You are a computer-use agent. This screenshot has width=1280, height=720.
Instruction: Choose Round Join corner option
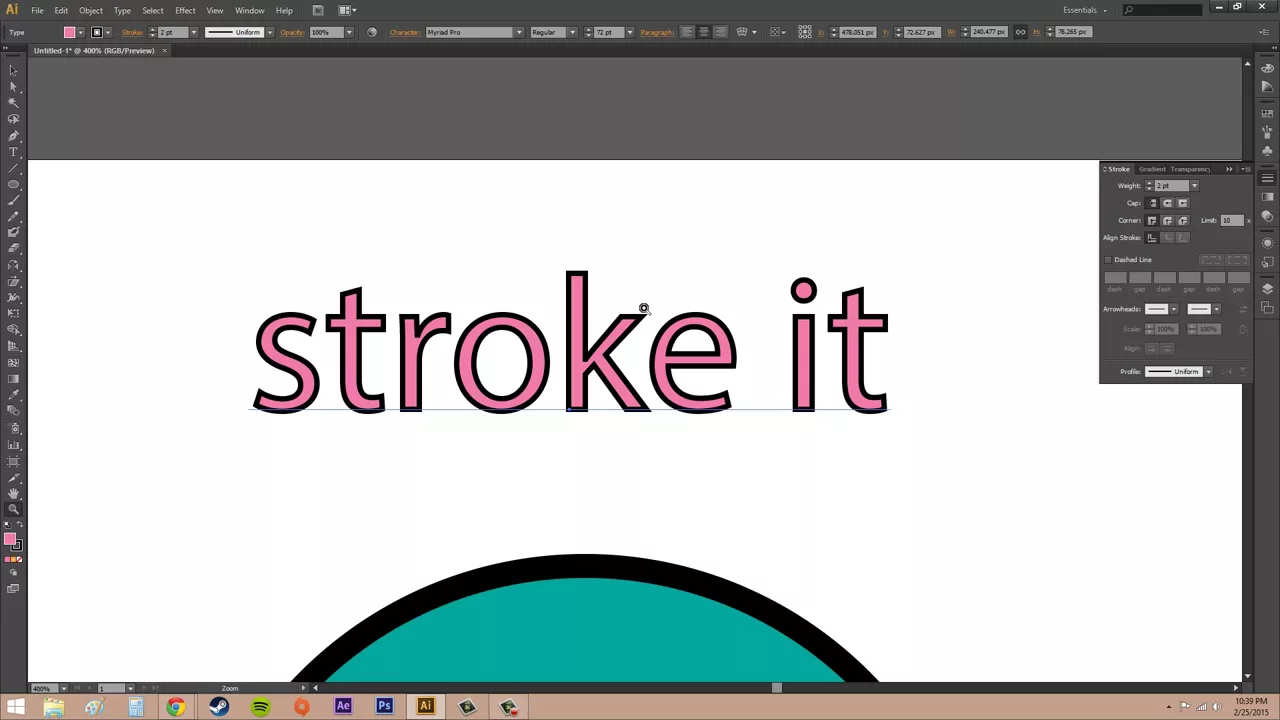(1167, 221)
